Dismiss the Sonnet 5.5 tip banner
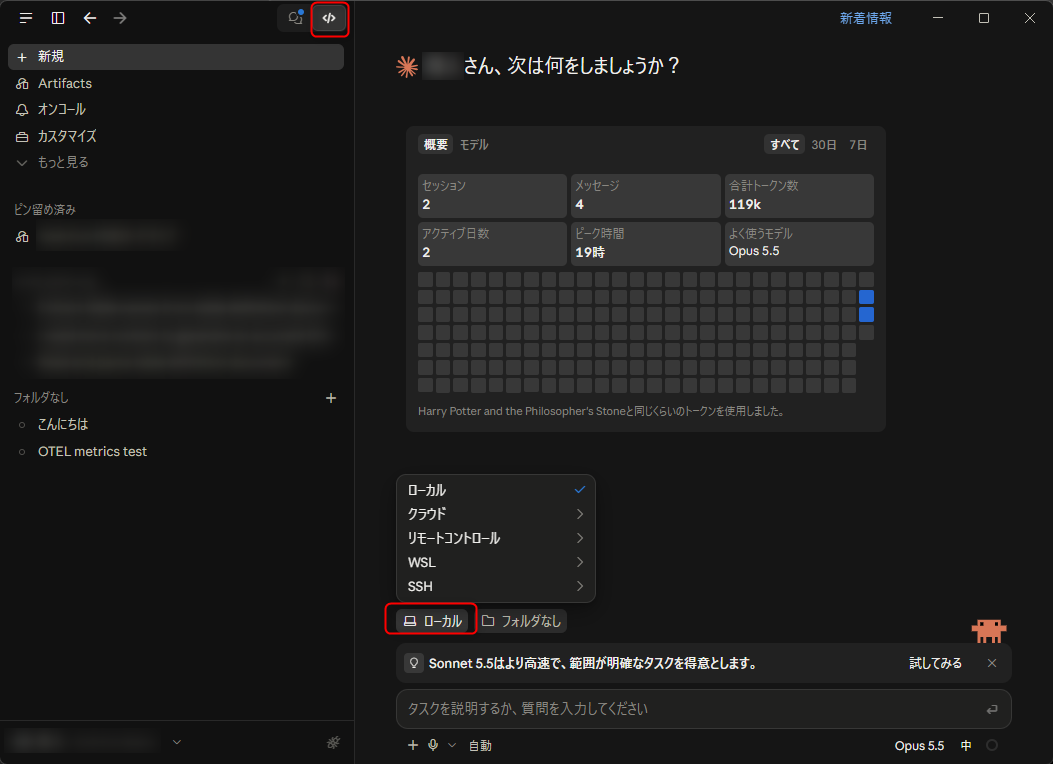The height and width of the screenshot is (764, 1053). pos(992,663)
